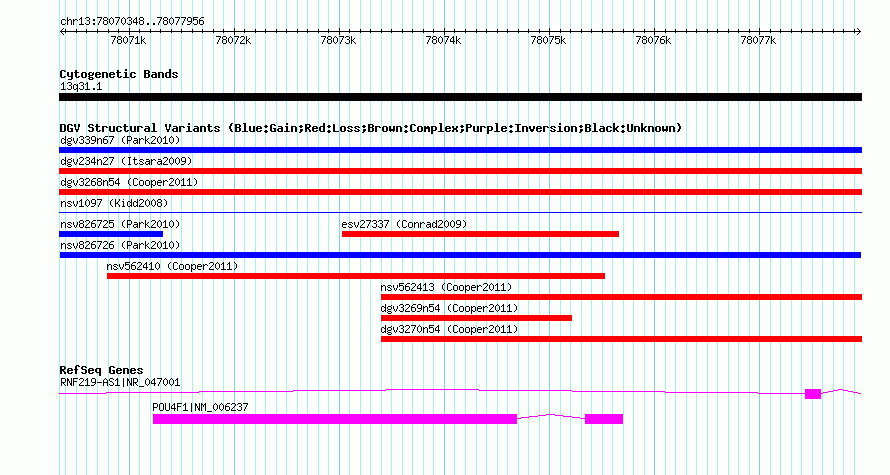890x475 pixels.
Task: Select the black 13q31.1 cytogenetic band bar
Action: [x=460, y=98]
